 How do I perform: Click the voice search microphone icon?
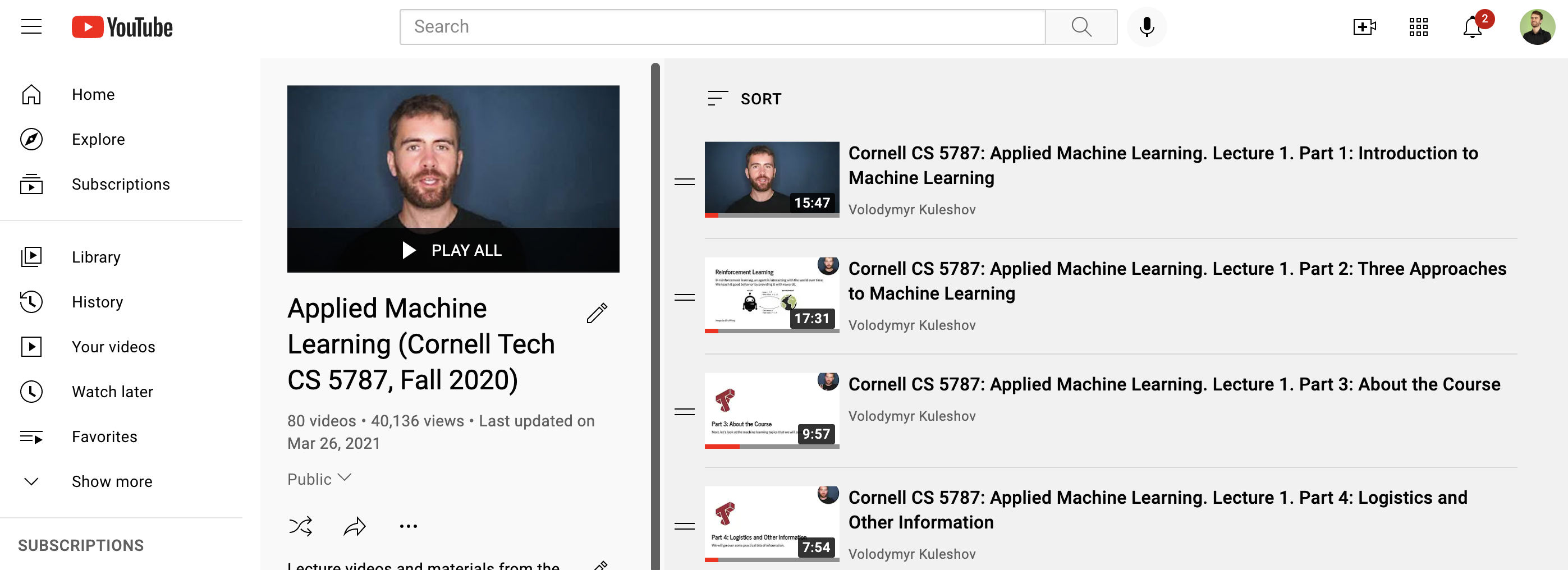[x=1146, y=27]
